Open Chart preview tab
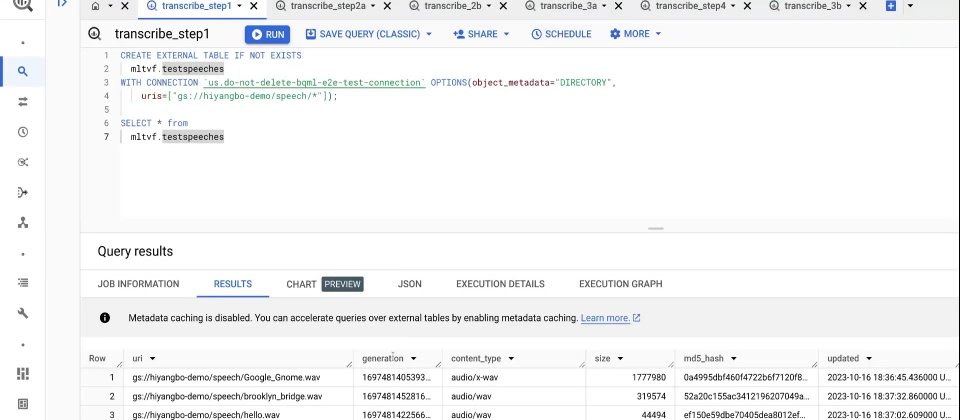960x420 pixels. click(324, 284)
